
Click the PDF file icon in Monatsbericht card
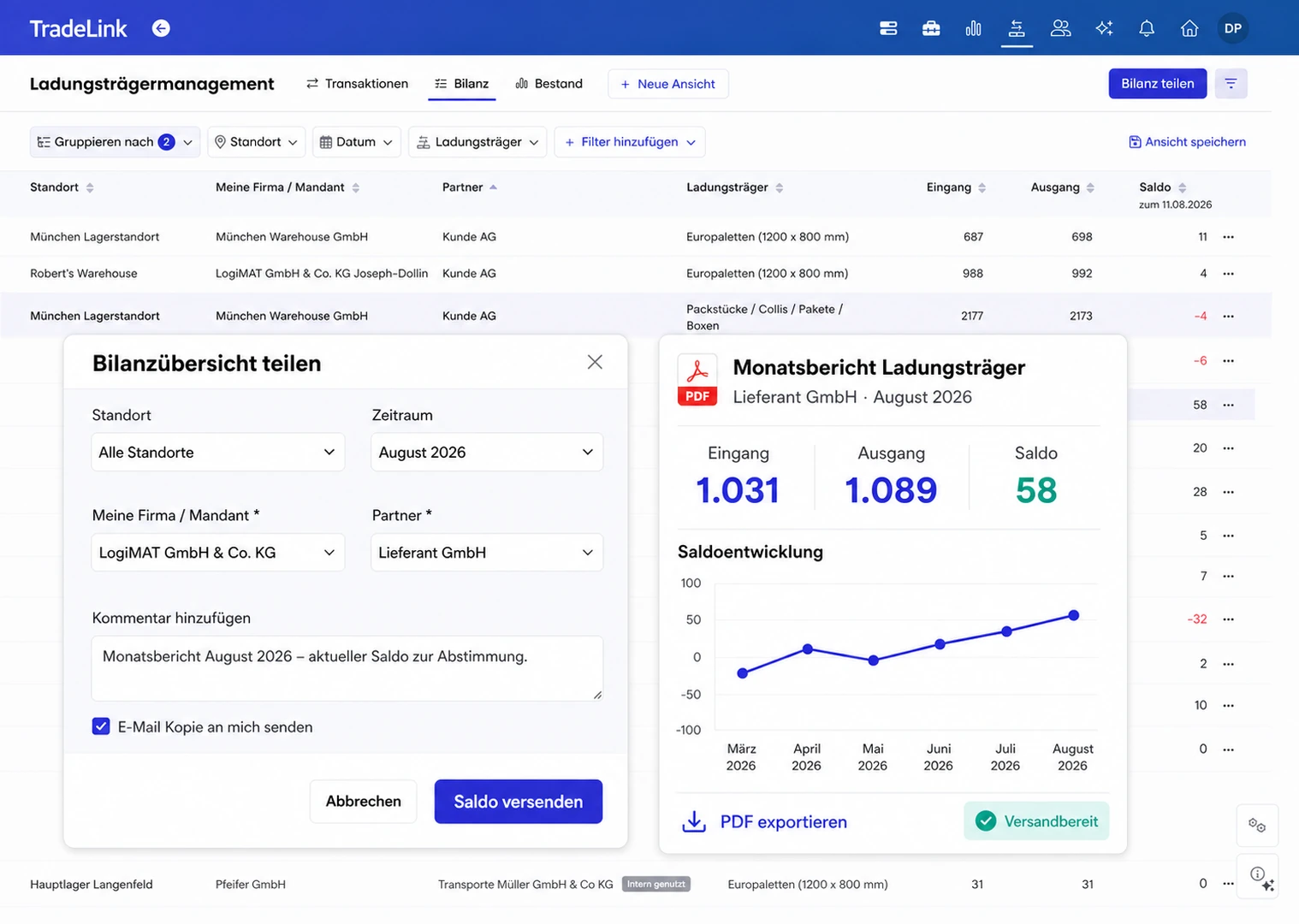pos(697,380)
